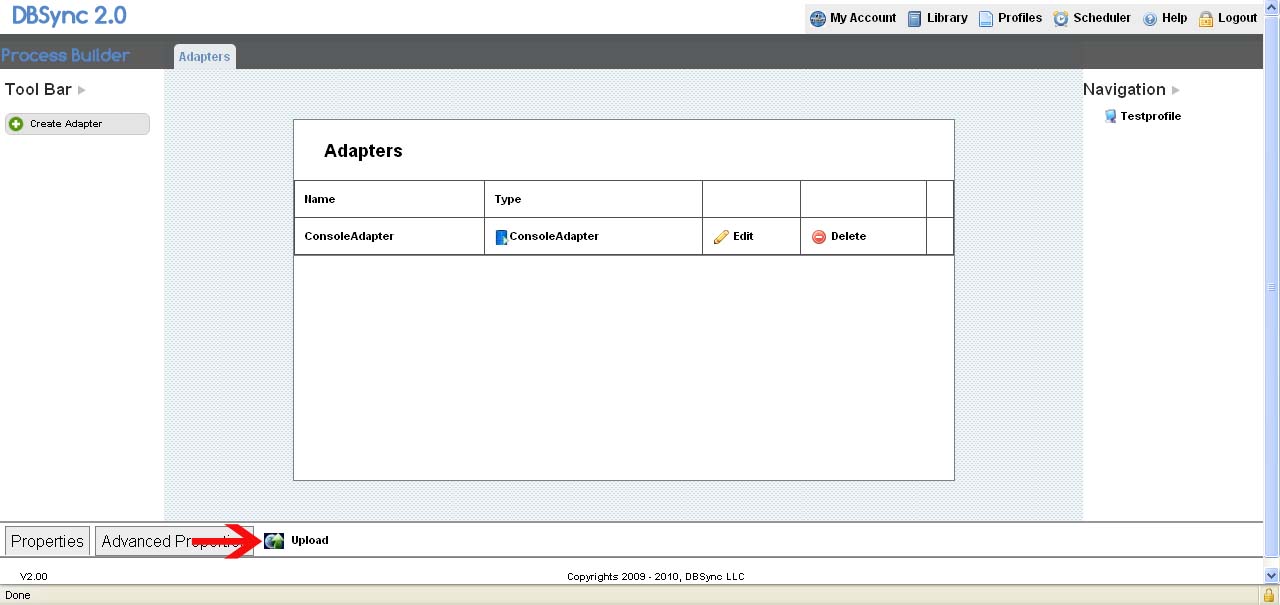Click the ConsoleAdapter type icon

point(501,237)
